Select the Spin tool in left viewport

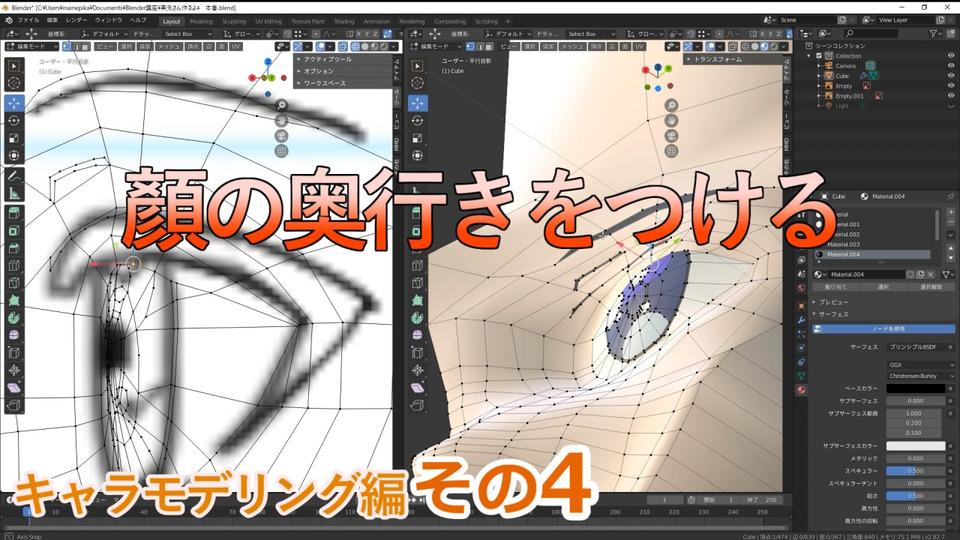click(x=14, y=318)
